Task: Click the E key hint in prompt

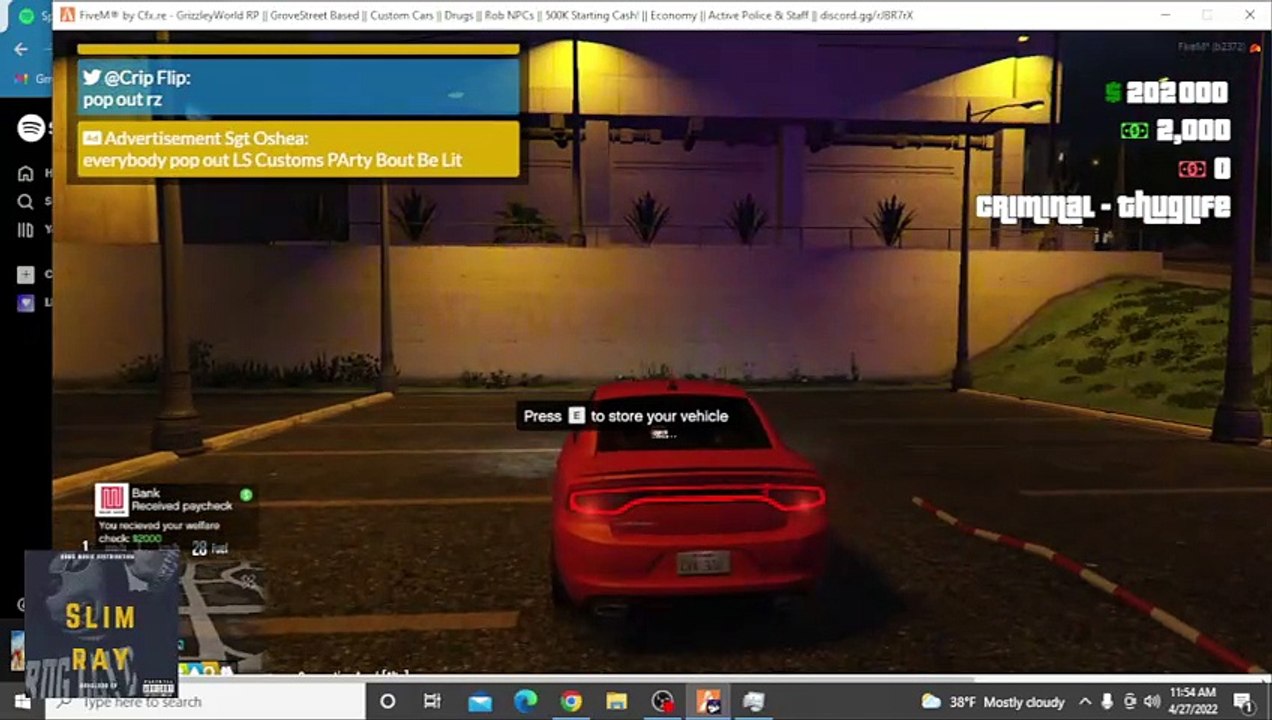Action: (576, 416)
